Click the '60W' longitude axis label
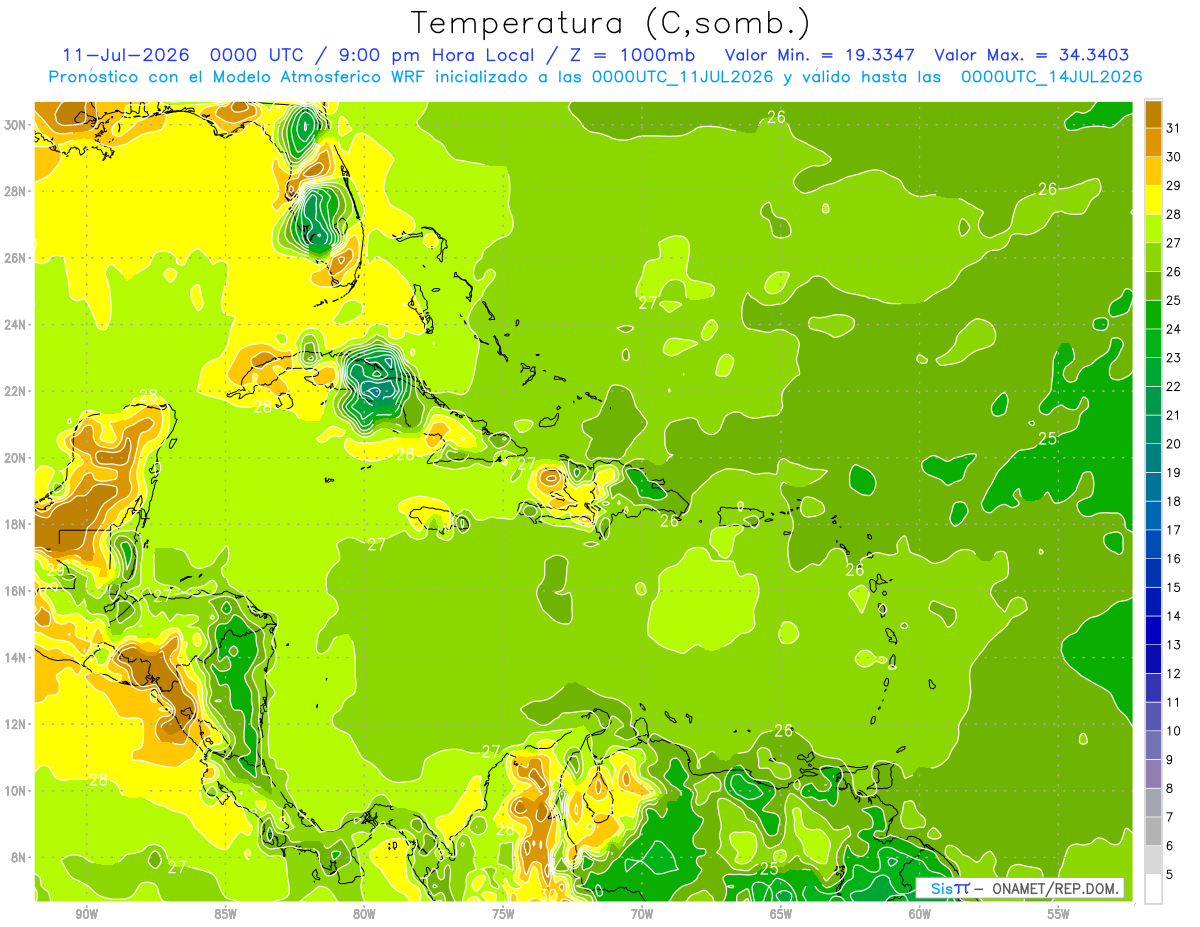 [x=920, y=914]
